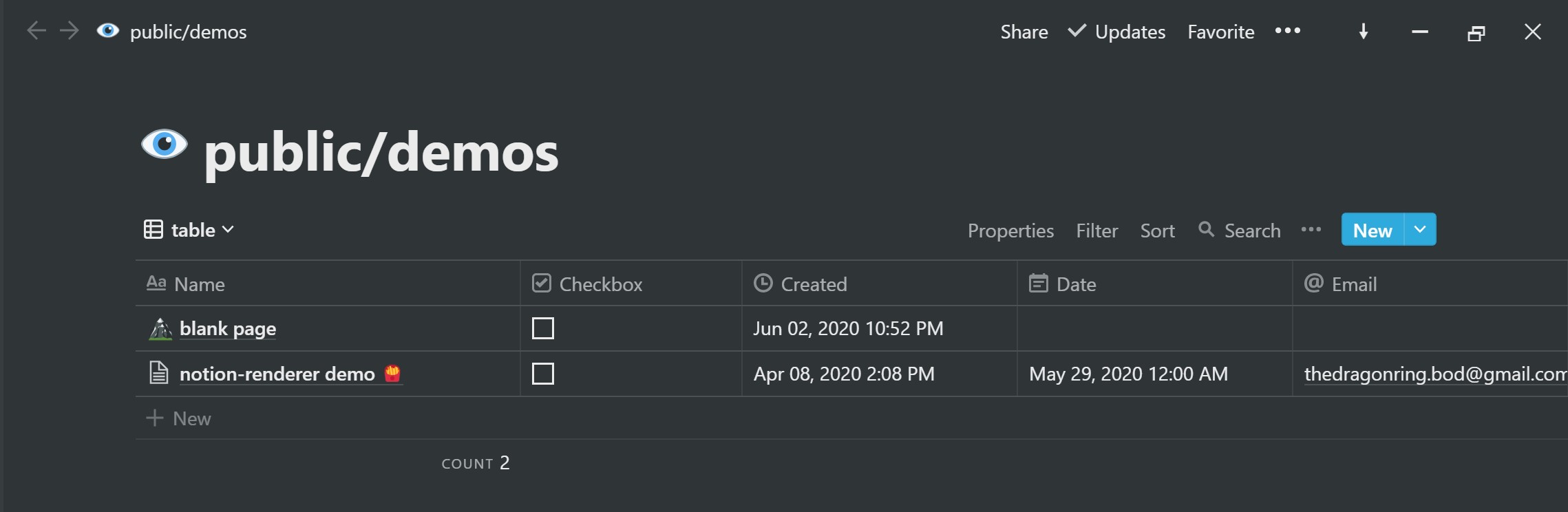Open the Sort menu
Screen dimensions: 1568x512
pyautogui.click(x=1158, y=231)
